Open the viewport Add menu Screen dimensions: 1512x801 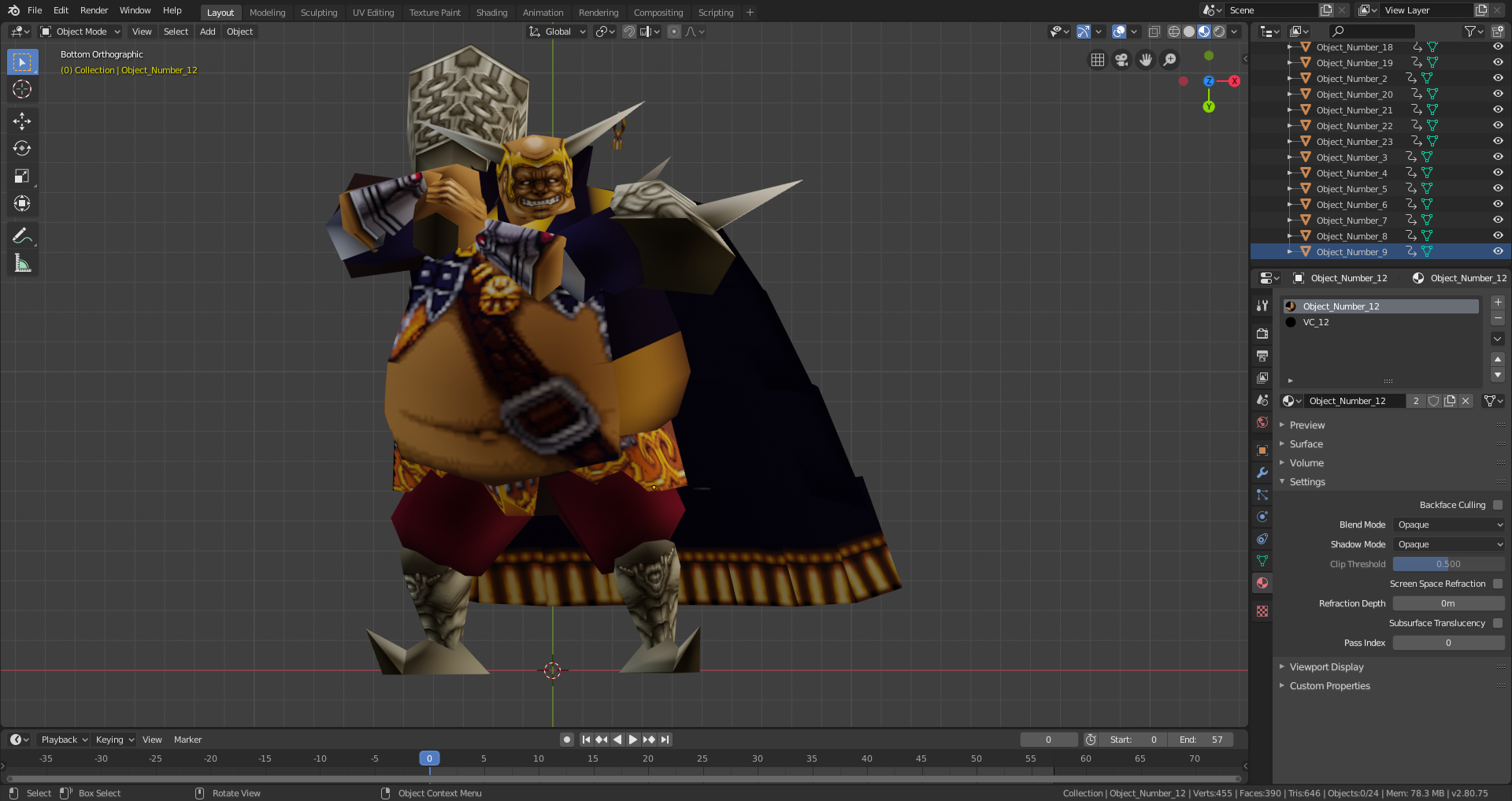coord(207,32)
